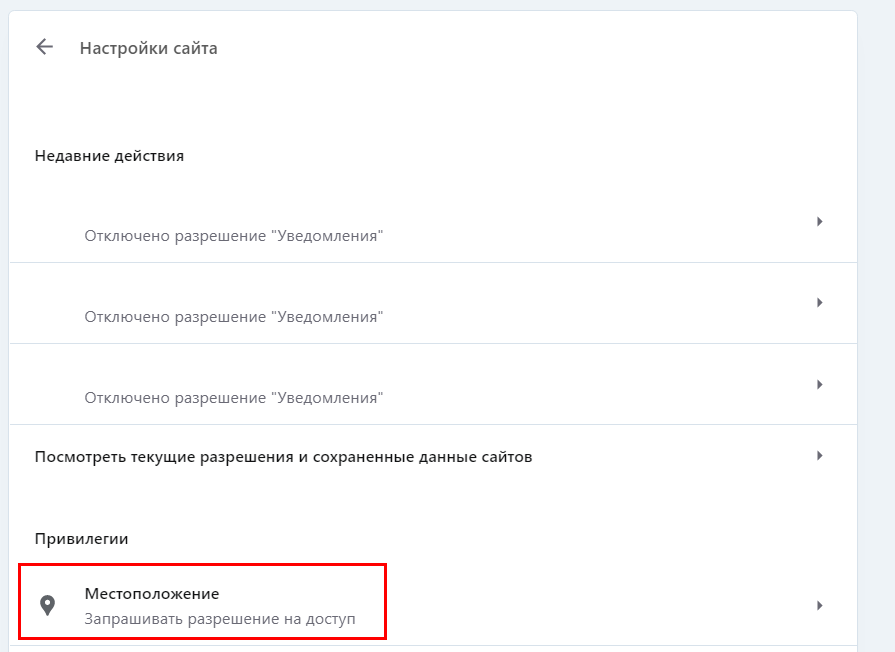This screenshot has height=652, width=895.
Task: Click blank favicon space of first recent entry
Action: pyautogui.click(x=47, y=222)
